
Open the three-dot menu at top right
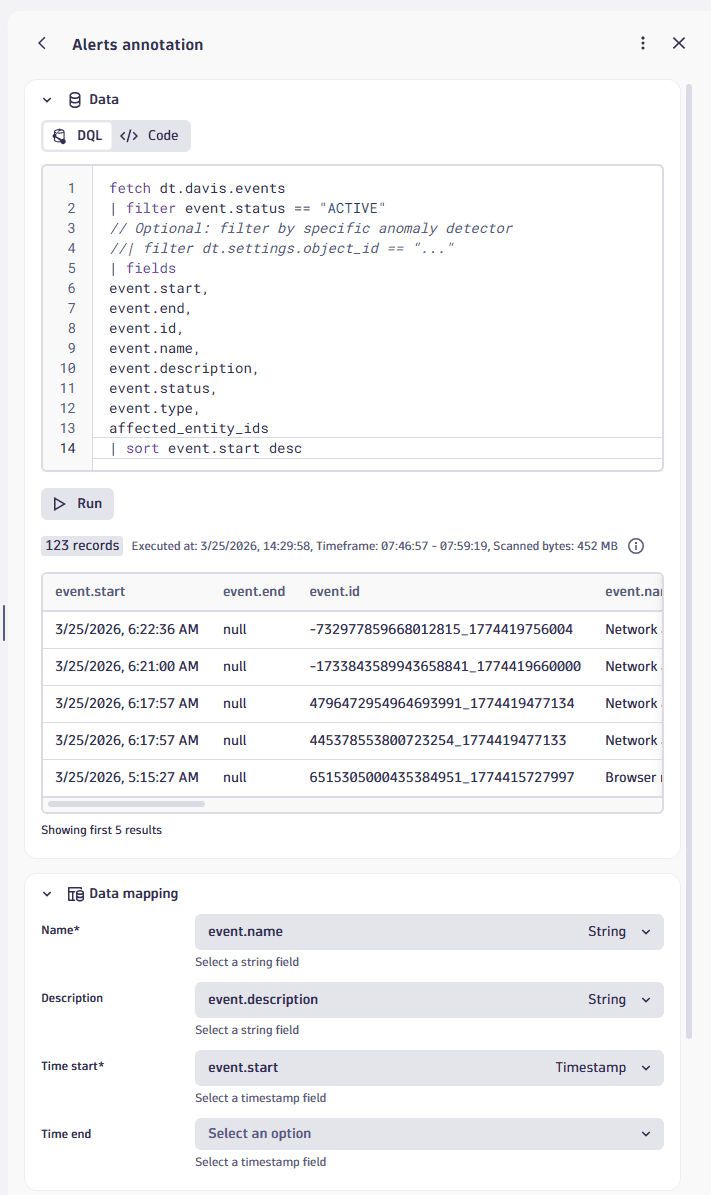click(x=643, y=43)
